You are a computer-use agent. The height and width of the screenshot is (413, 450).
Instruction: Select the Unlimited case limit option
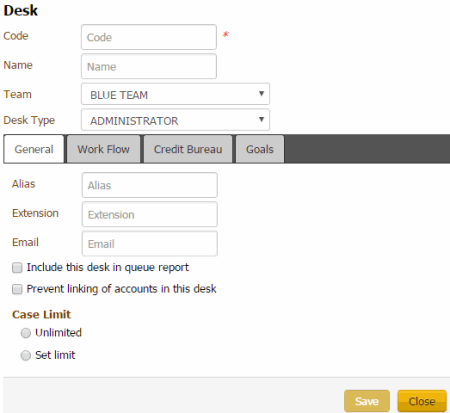(26, 333)
